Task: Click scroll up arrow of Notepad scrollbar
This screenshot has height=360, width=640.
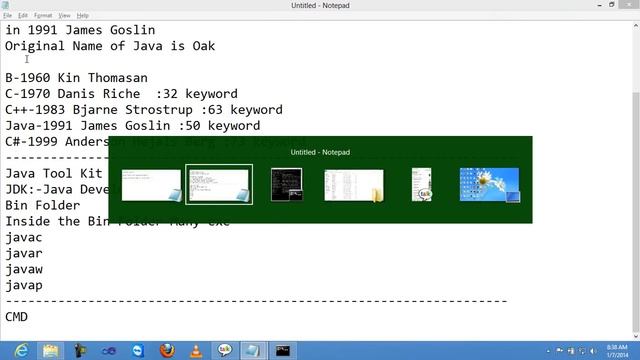Action: [x=636, y=26]
